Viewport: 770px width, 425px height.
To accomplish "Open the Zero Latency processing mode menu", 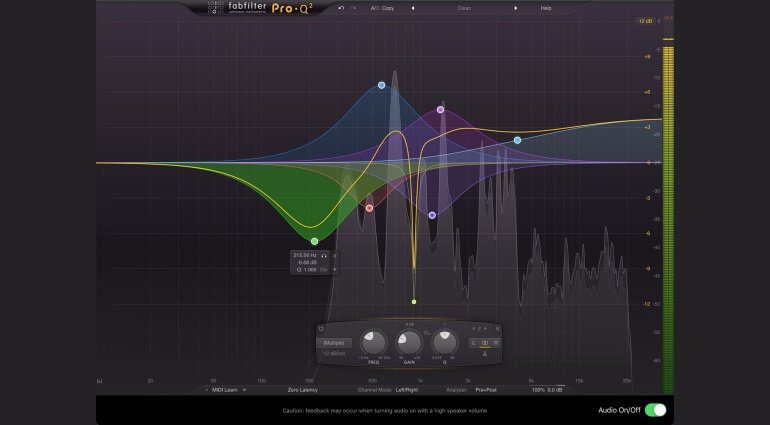I will [302, 390].
